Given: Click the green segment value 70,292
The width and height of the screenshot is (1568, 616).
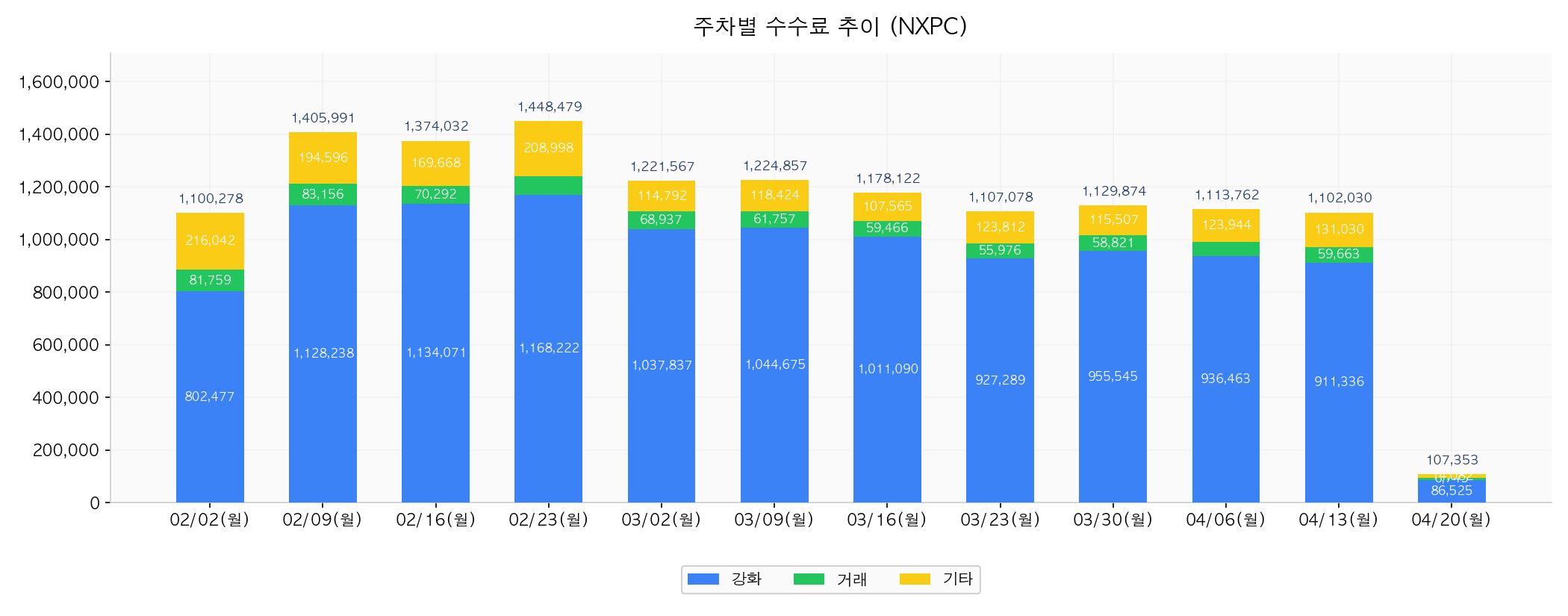Looking at the screenshot, I should point(436,194).
